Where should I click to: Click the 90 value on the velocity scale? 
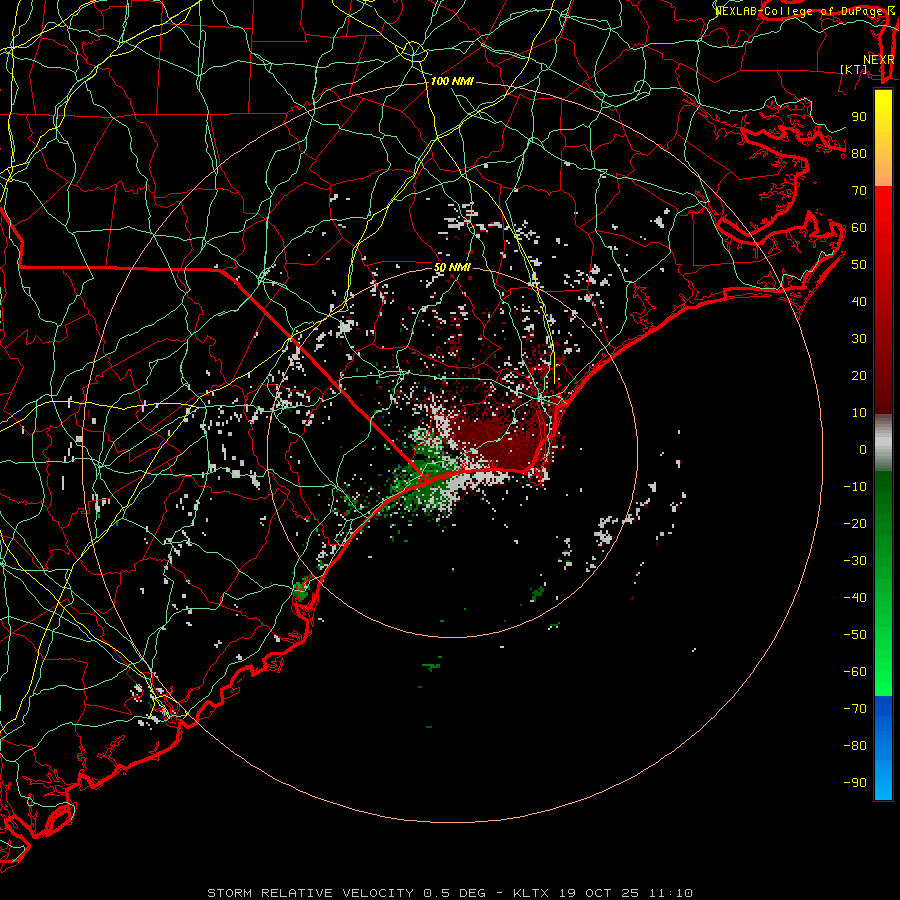(859, 117)
